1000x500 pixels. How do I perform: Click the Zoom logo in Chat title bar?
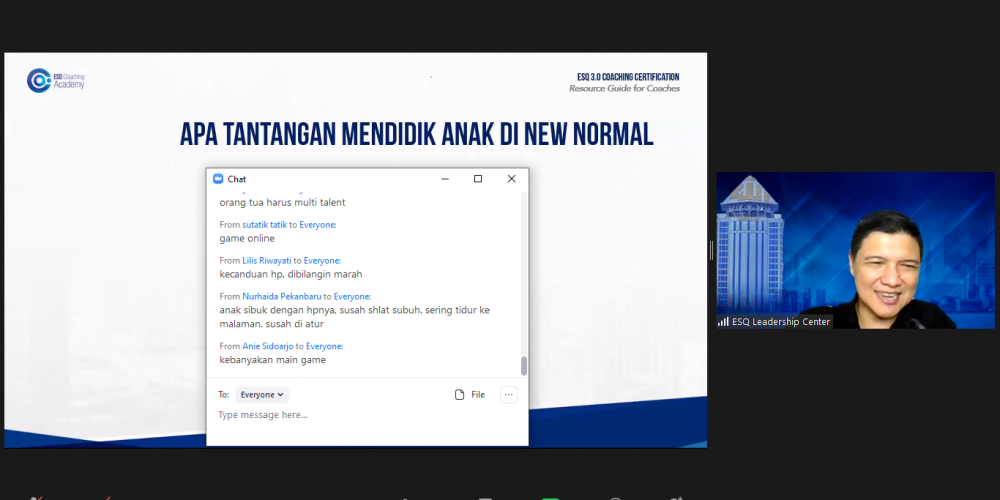click(x=218, y=179)
